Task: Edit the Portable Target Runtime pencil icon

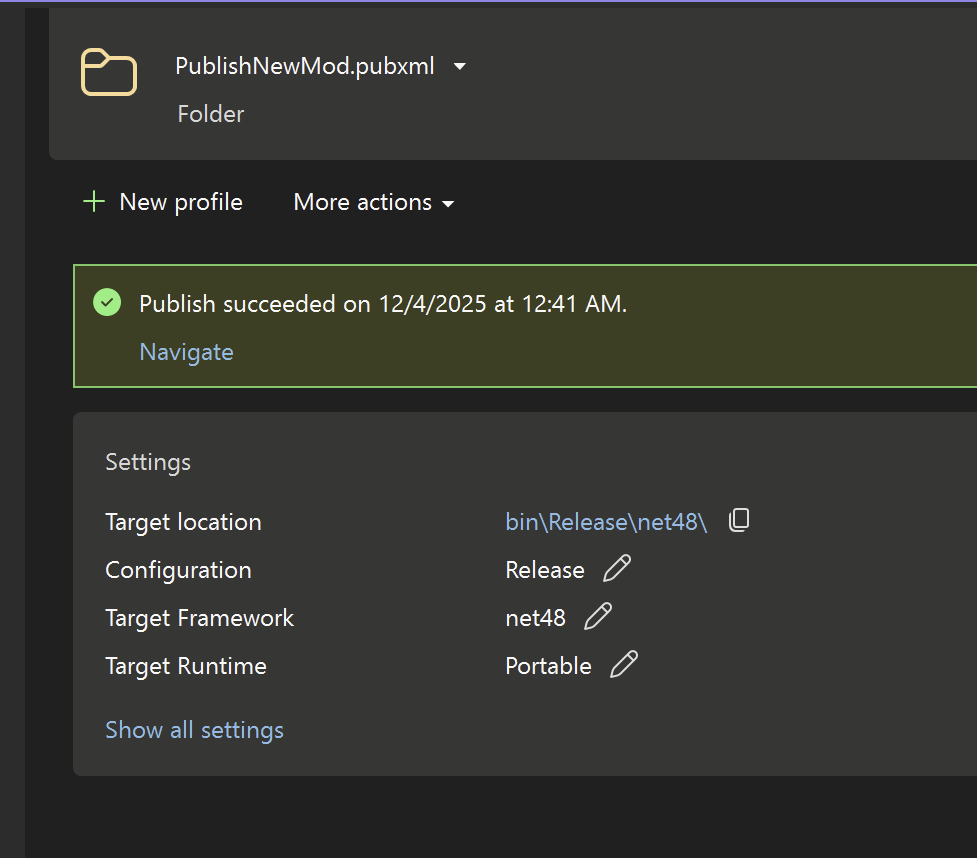Action: [624, 664]
